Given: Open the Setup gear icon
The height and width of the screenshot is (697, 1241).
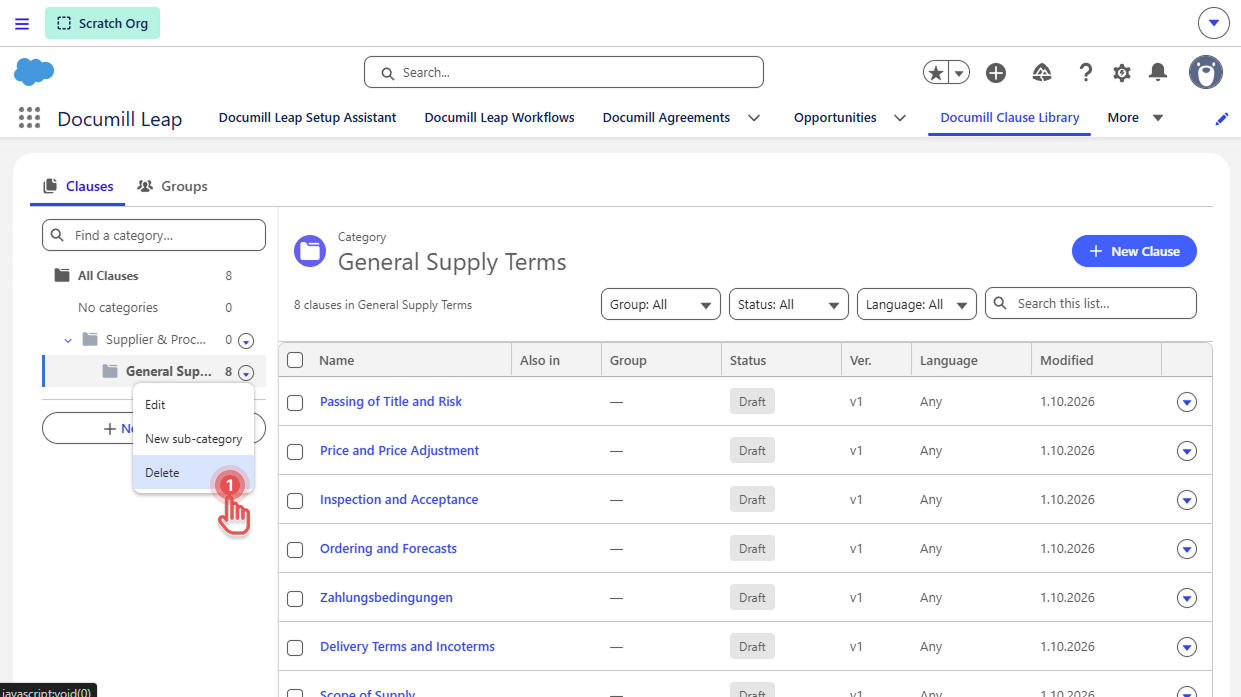Looking at the screenshot, I should [1122, 72].
